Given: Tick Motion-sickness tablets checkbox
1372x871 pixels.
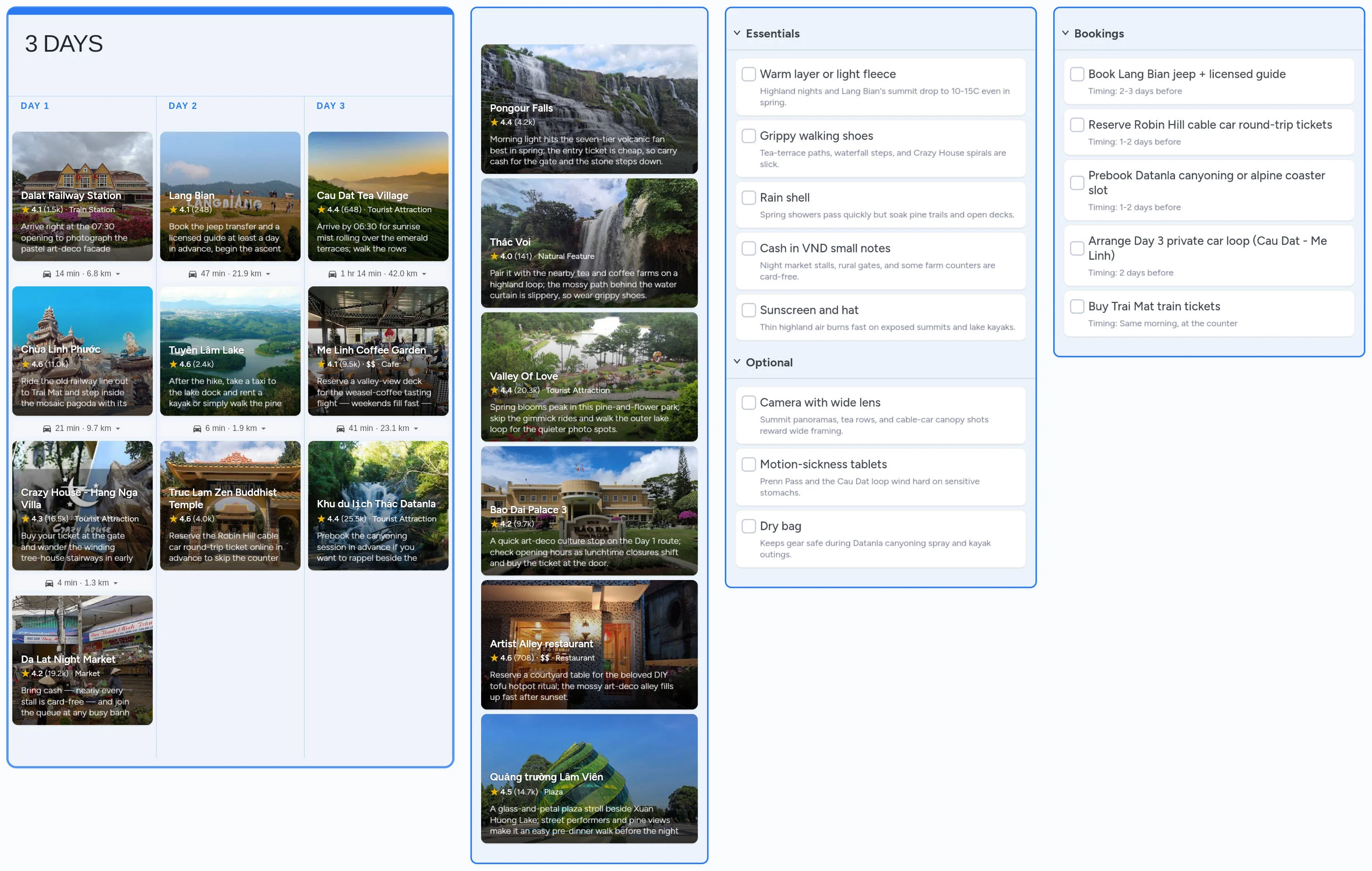Looking at the screenshot, I should click(x=749, y=465).
